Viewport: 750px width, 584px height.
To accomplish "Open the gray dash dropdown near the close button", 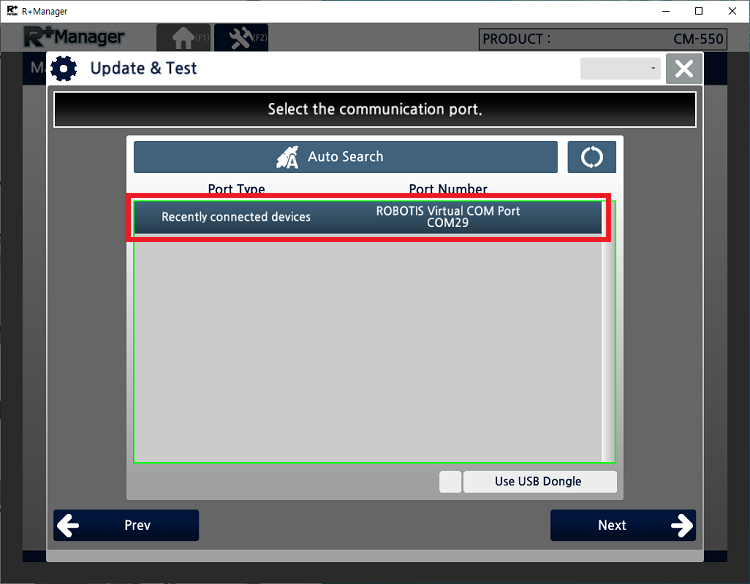I will pyautogui.click(x=620, y=68).
